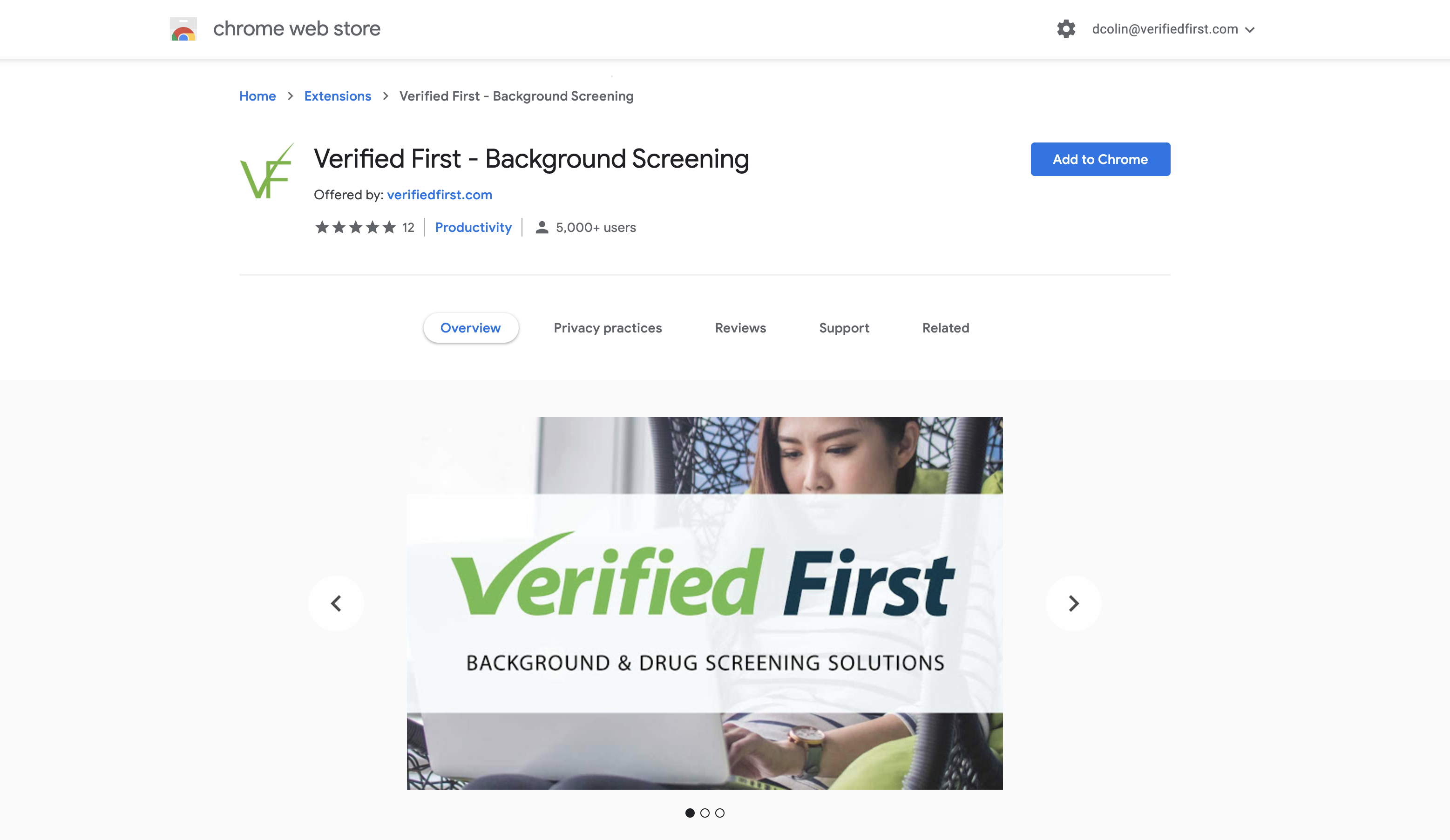Click the Verified First VF extension logo

coord(267,171)
